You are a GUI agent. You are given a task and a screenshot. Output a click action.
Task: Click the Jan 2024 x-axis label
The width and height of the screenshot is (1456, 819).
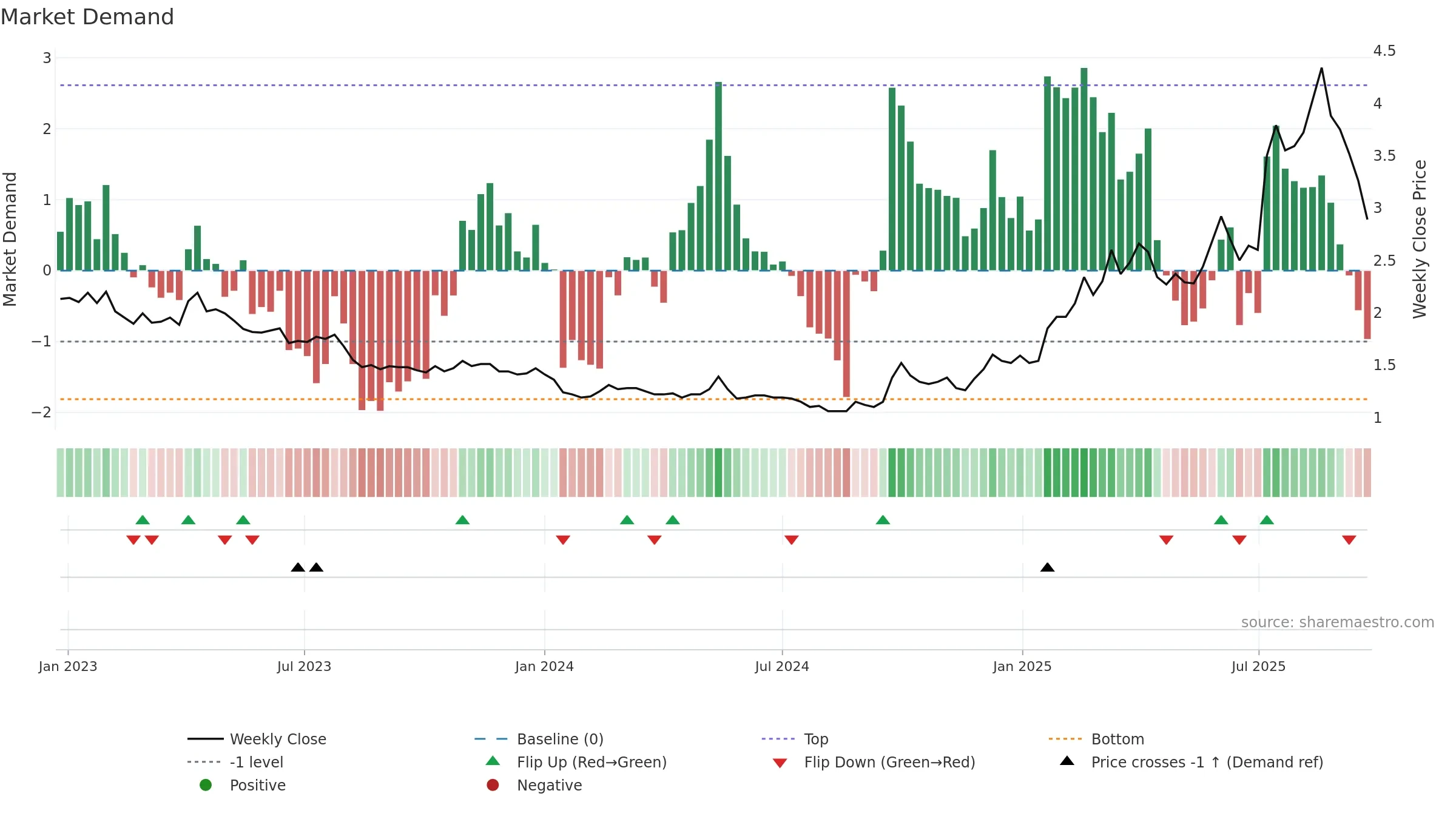tap(544, 666)
